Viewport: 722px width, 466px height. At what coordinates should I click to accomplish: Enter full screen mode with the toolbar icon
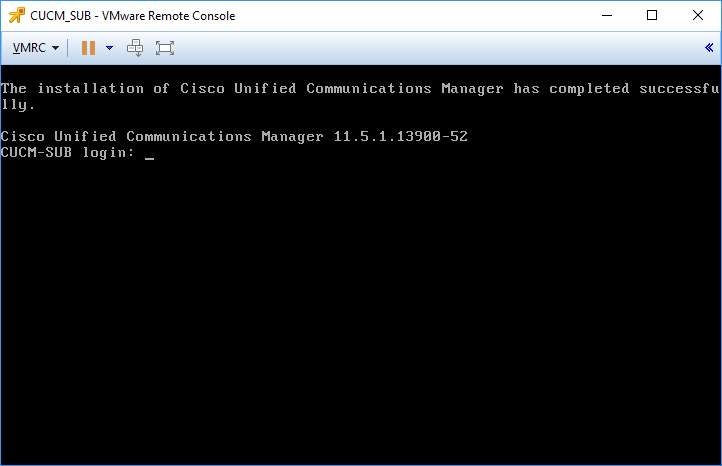click(x=165, y=48)
